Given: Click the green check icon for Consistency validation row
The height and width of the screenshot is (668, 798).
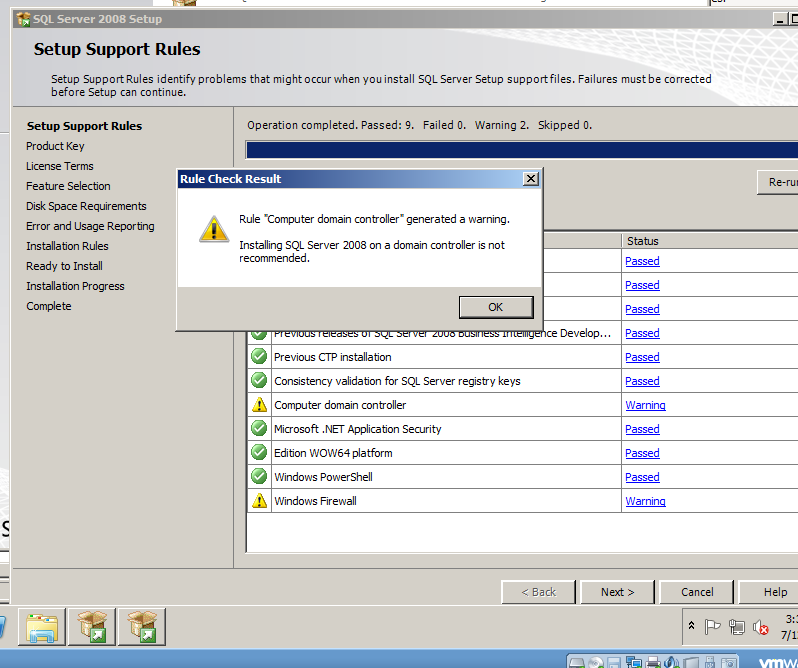Looking at the screenshot, I should [259, 380].
